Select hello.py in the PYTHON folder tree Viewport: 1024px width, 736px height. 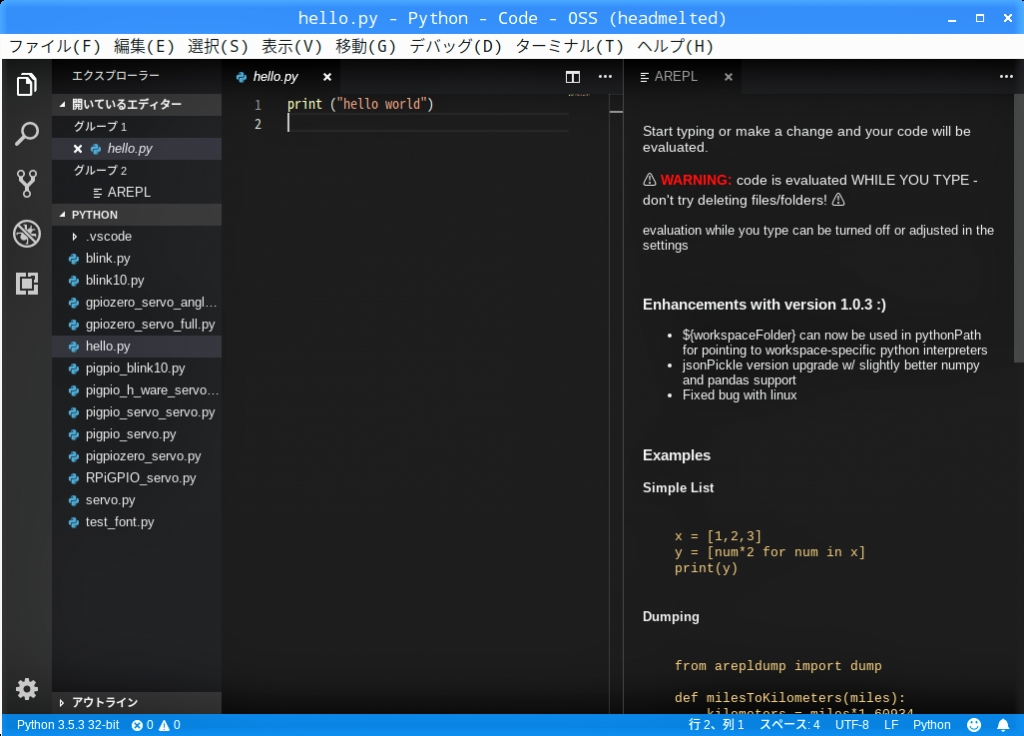[136, 347]
